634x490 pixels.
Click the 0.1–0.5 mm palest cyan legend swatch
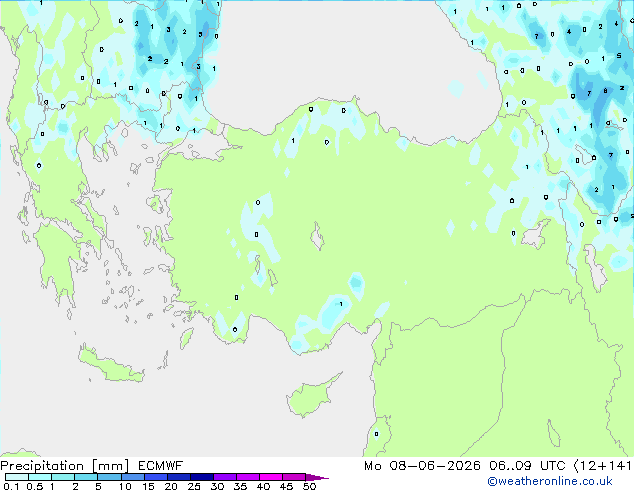pyautogui.click(x=17, y=477)
